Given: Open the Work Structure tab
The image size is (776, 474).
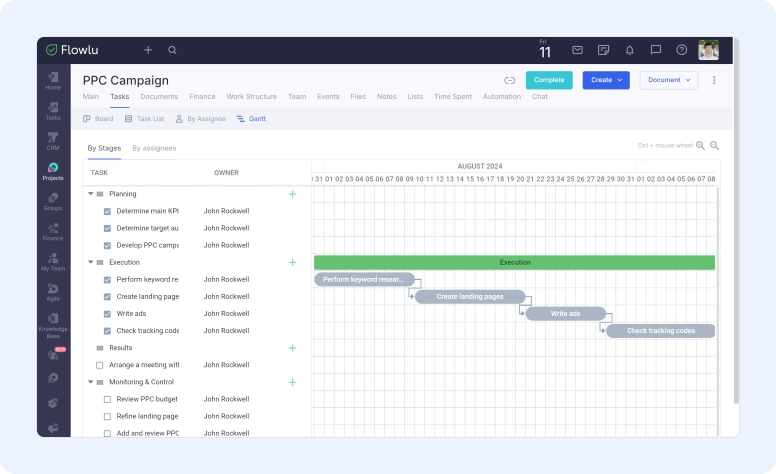Looking at the screenshot, I should [x=251, y=96].
